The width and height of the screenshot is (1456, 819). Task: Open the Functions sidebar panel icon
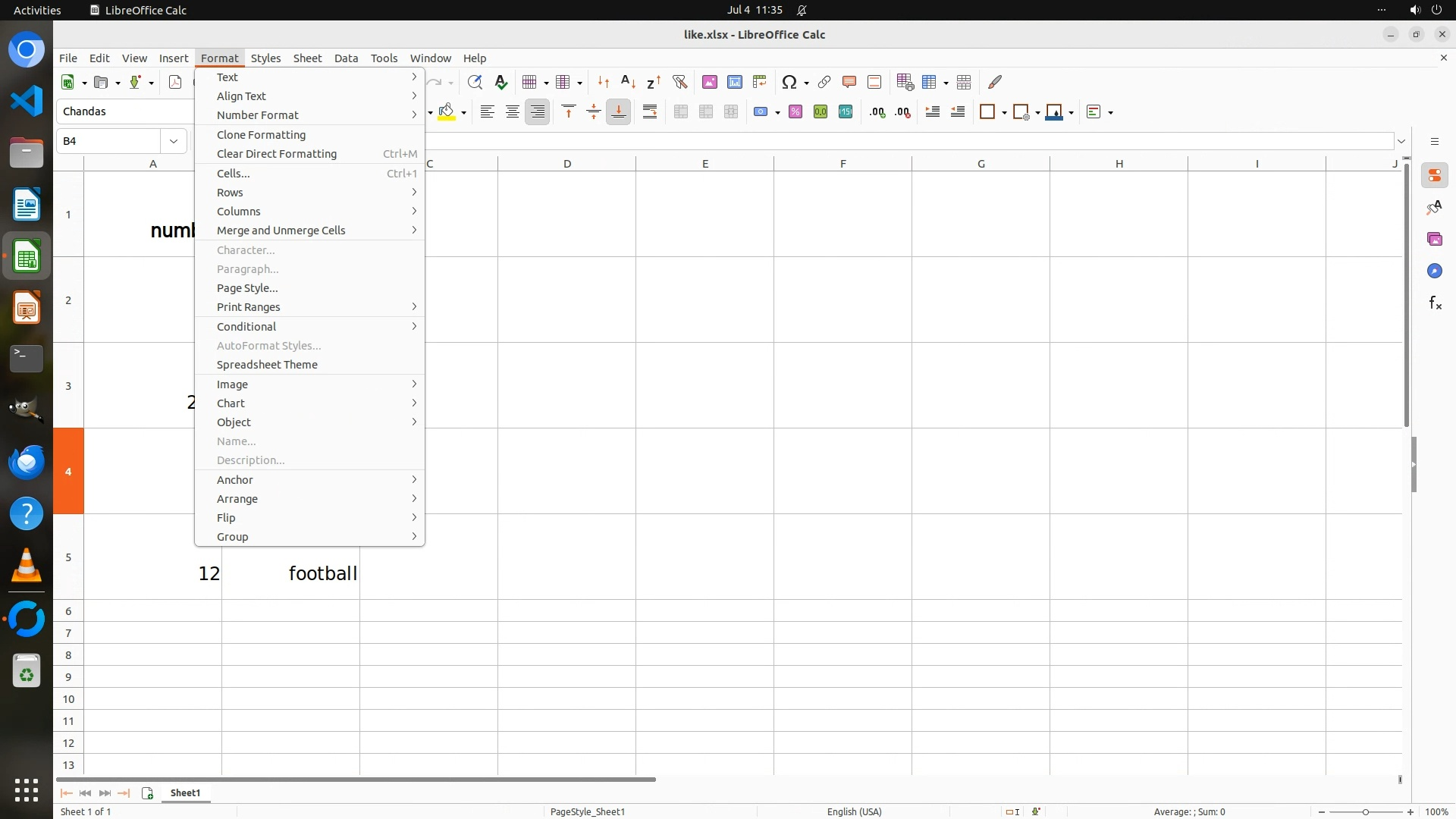1435,303
